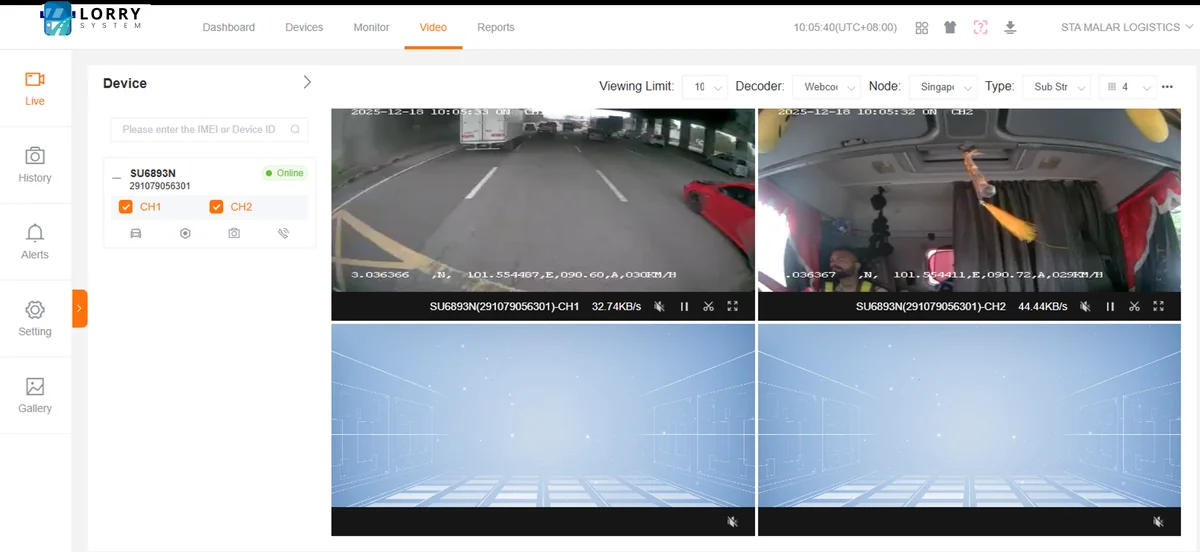Open the STA MALAR LOGISTICS account menu
Viewport: 1200px width, 552px height.
(x=1127, y=27)
